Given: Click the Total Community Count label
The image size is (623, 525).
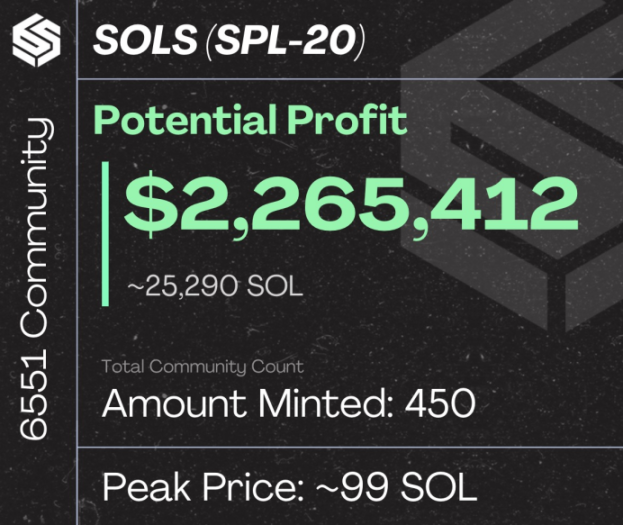Looking at the screenshot, I should 203,366.
